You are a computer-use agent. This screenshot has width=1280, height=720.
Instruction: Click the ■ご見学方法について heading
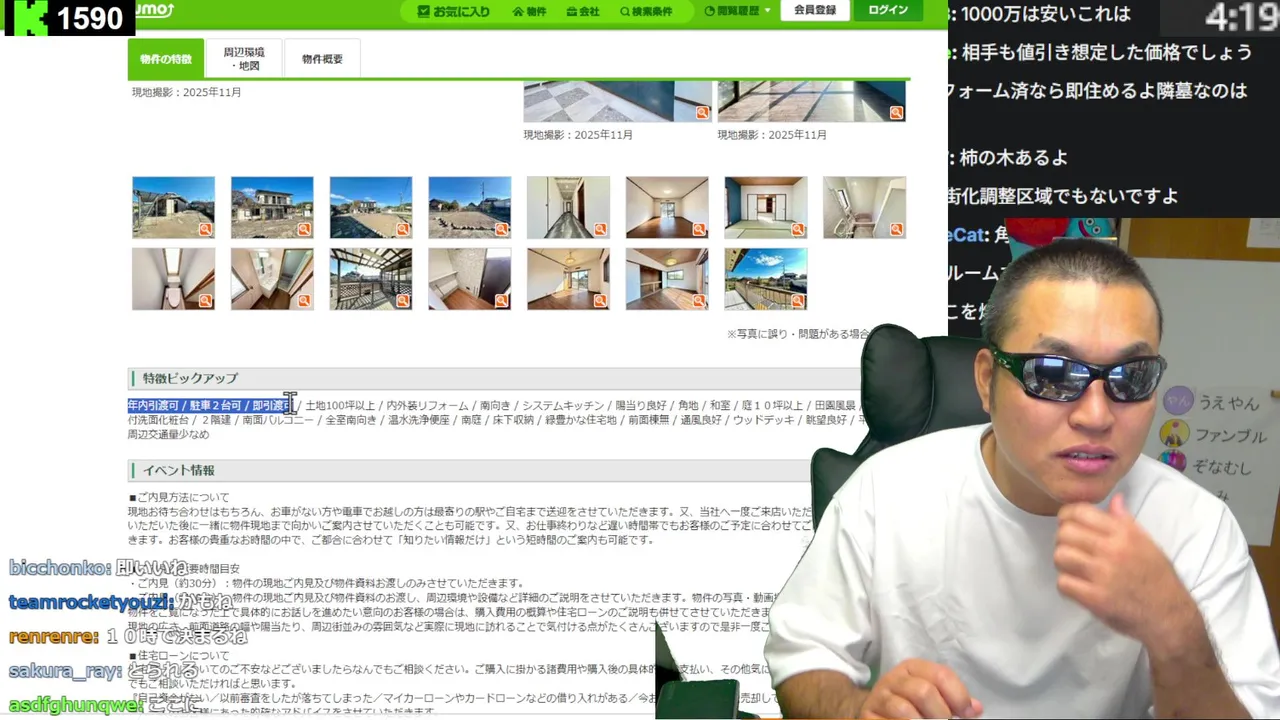[179, 497]
